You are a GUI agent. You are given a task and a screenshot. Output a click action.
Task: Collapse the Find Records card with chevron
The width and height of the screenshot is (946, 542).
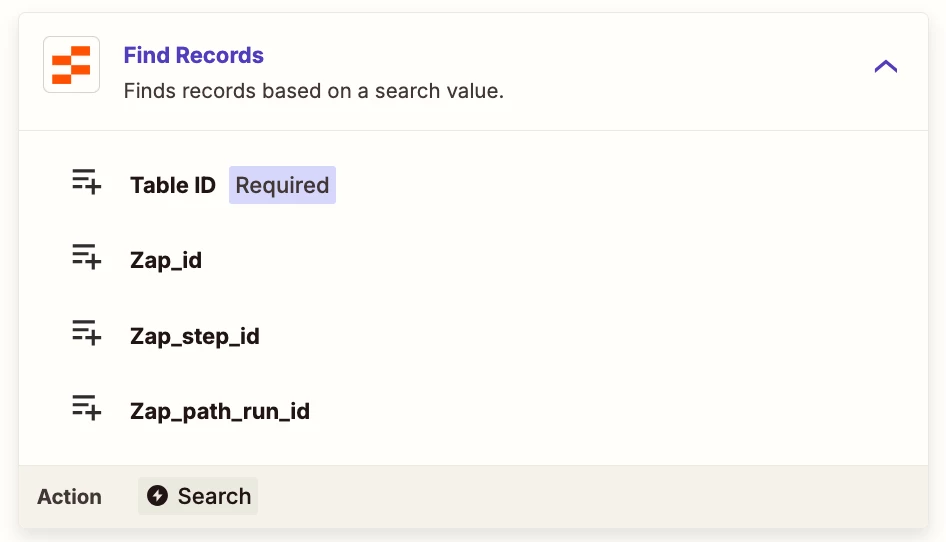[886, 66]
